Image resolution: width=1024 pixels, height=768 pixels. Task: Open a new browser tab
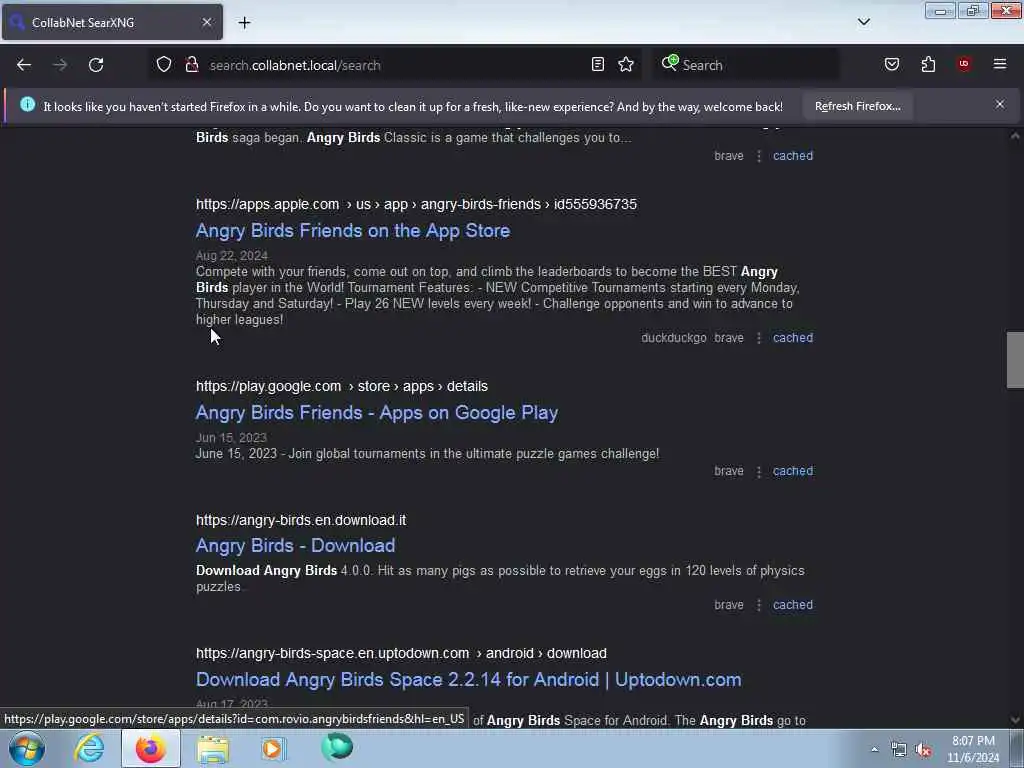244,23
